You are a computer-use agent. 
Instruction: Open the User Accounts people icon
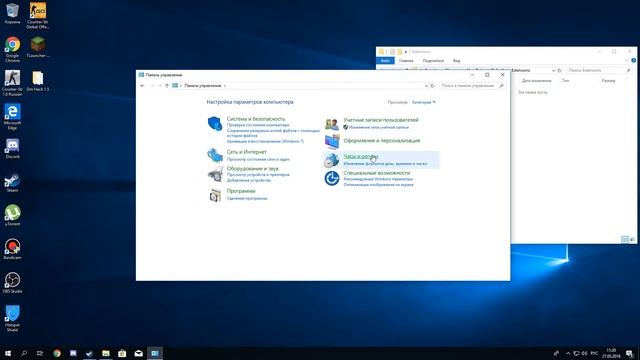(x=331, y=124)
